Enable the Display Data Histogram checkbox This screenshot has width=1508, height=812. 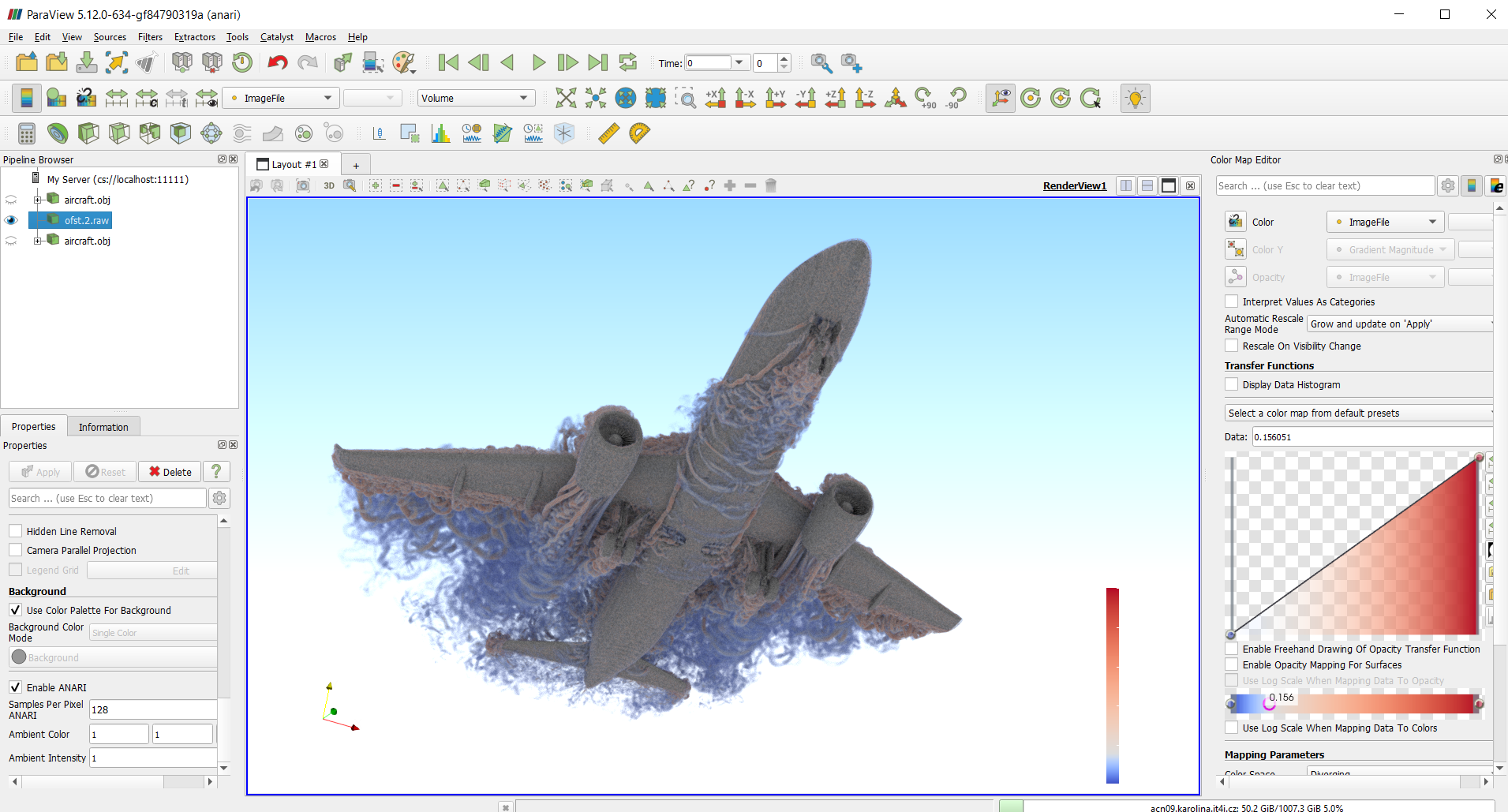(x=1231, y=384)
